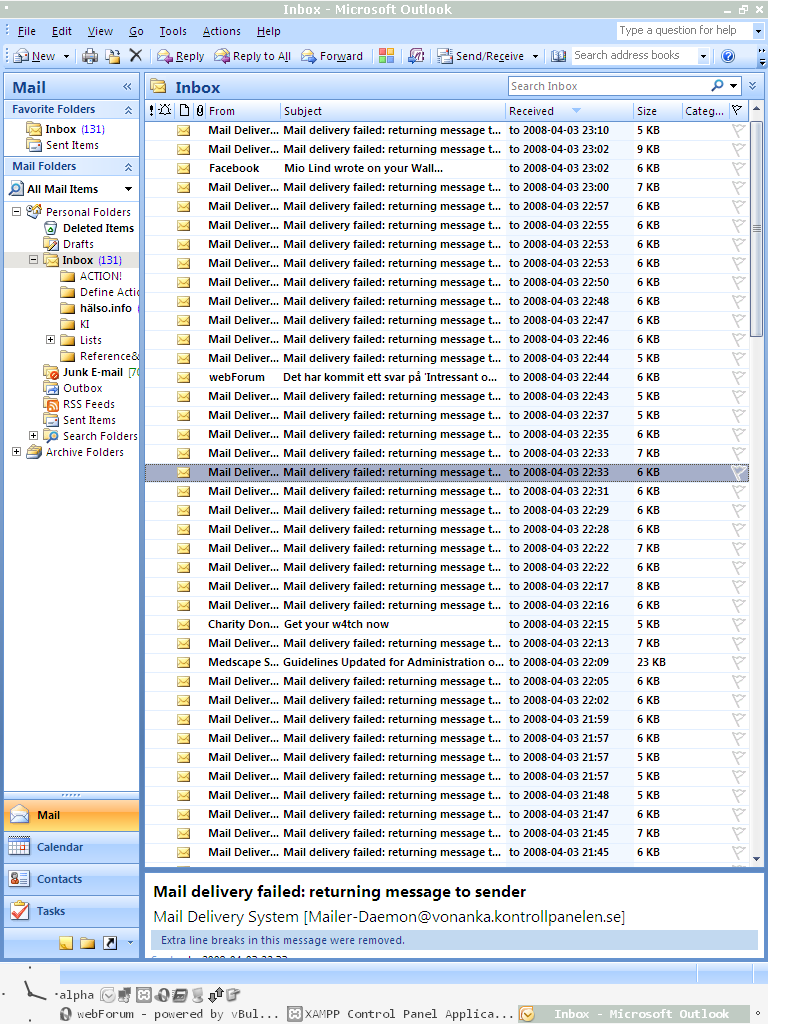Switch to the Contacts pane
This screenshot has height=1024, width=800.
72,879
